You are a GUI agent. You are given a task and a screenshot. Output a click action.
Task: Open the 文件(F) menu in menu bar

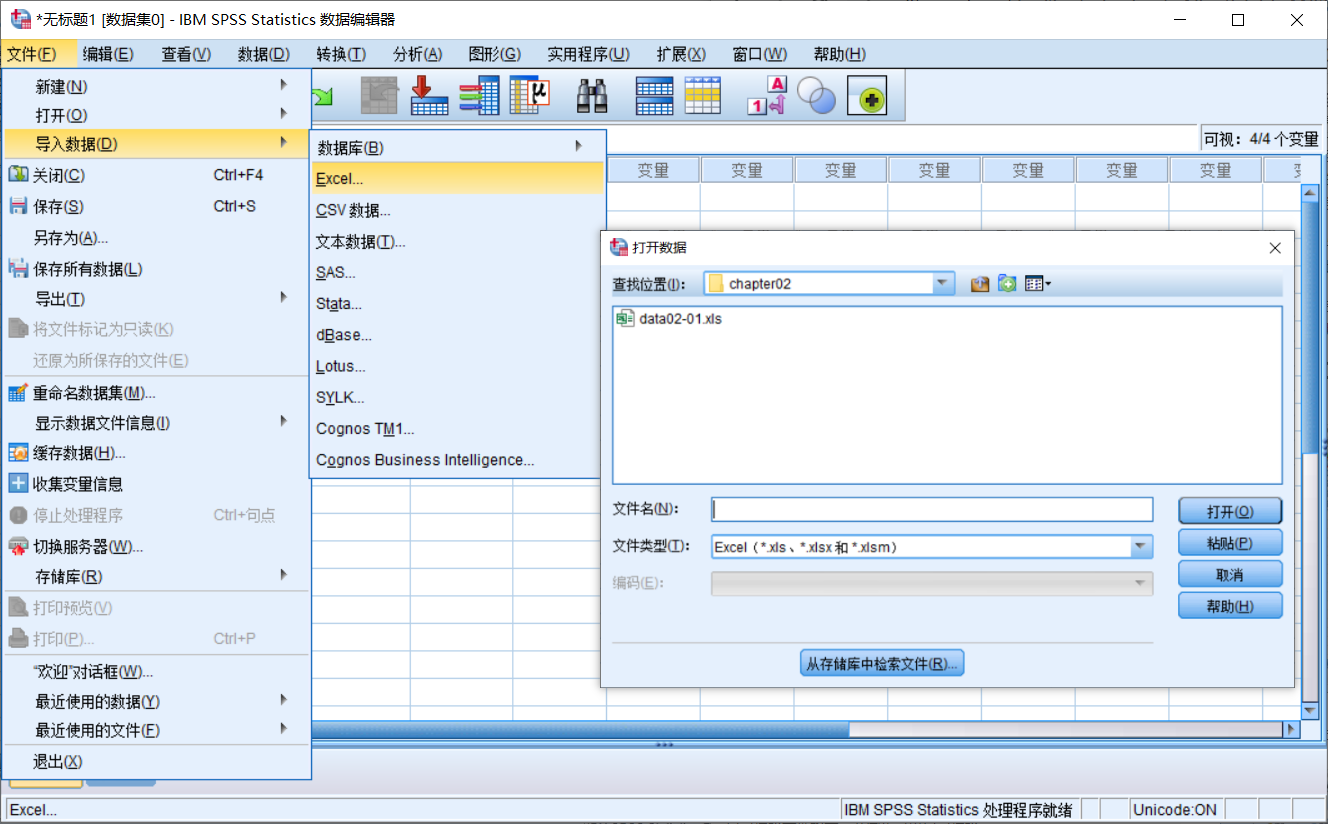point(32,54)
